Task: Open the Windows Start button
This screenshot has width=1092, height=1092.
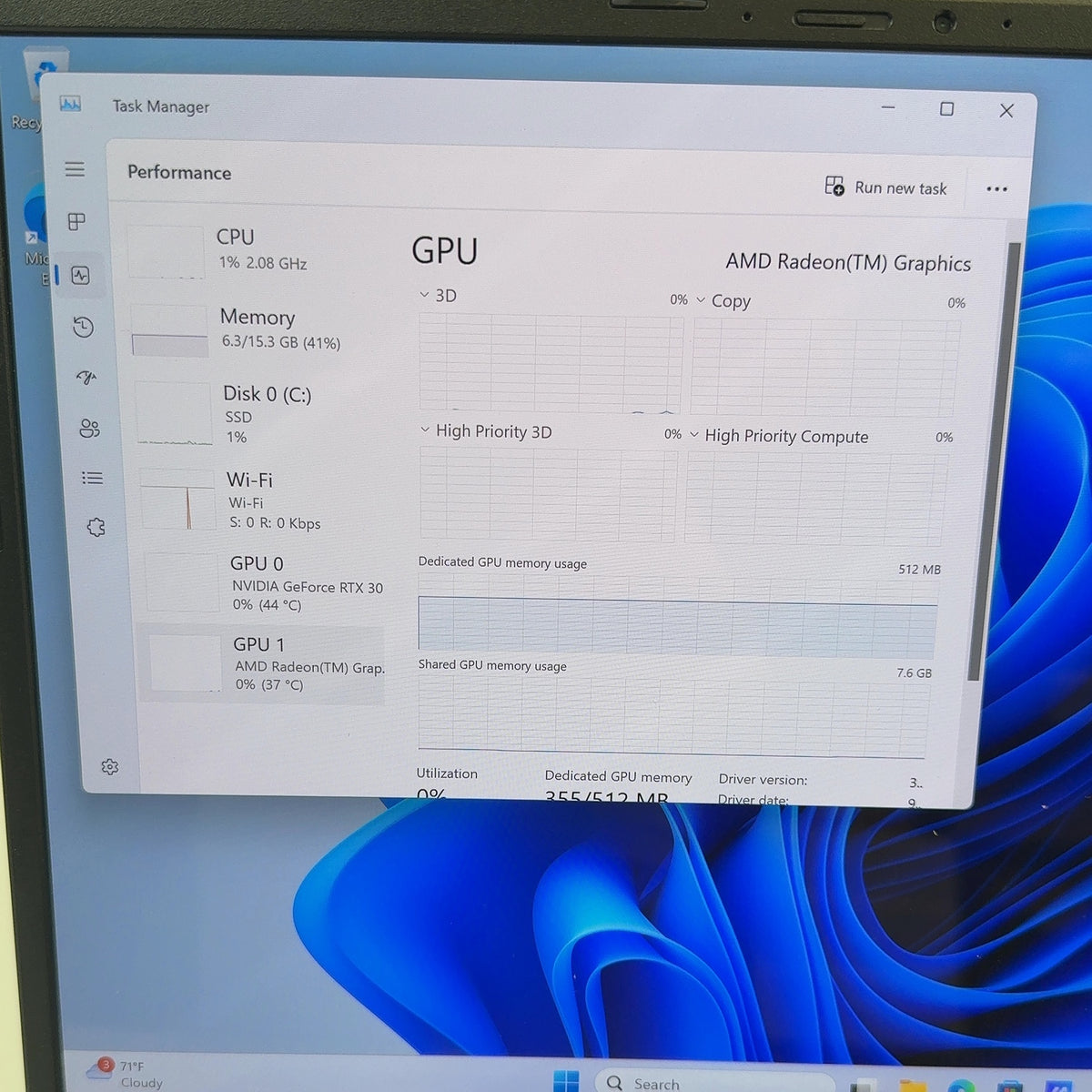Action: [x=566, y=1081]
